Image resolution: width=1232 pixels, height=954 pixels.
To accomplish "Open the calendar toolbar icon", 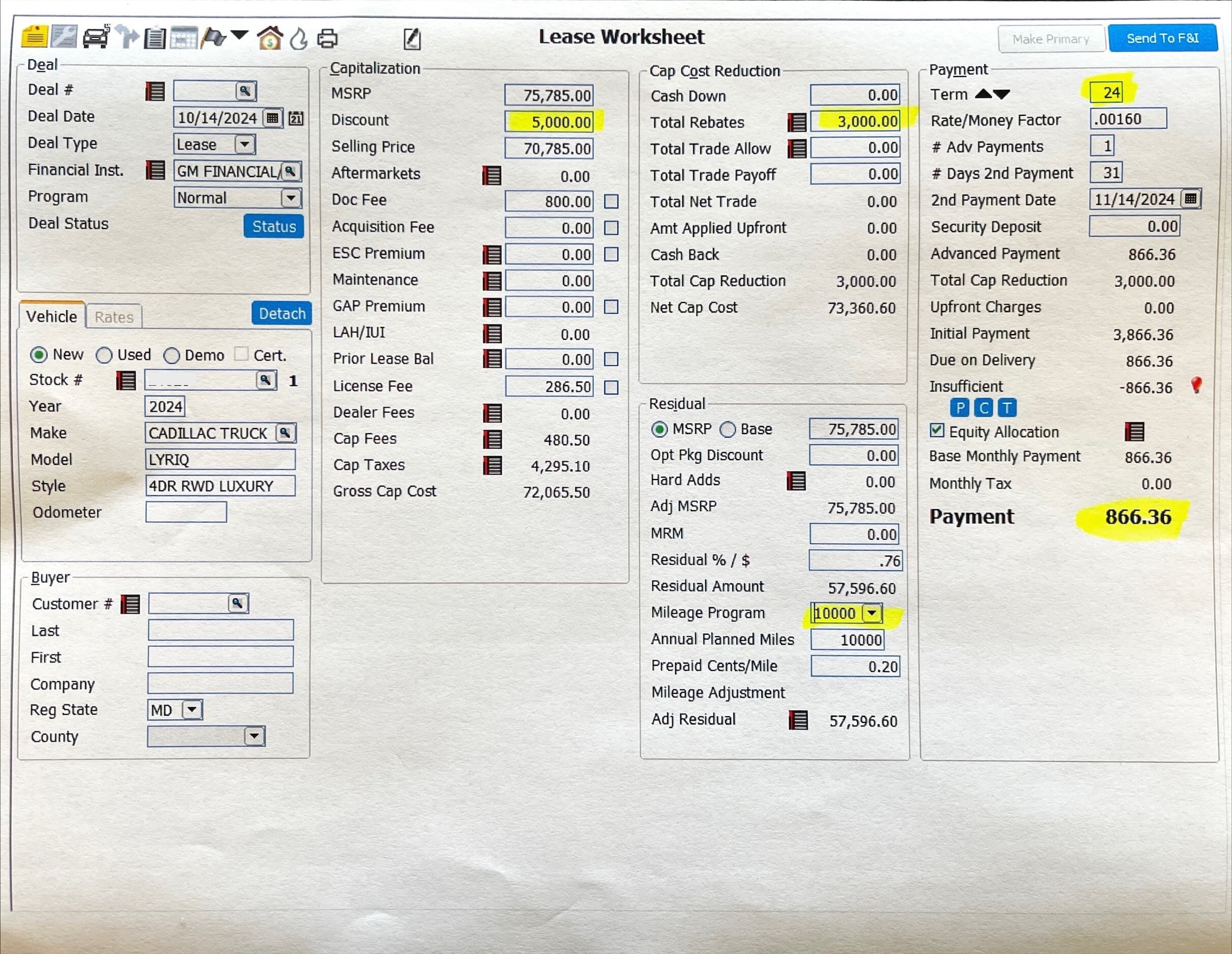I will [184, 38].
